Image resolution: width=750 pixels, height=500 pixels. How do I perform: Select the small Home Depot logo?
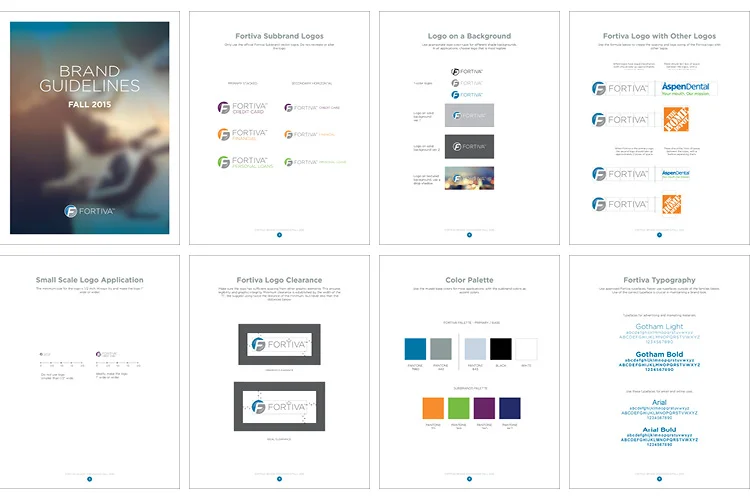coord(672,204)
